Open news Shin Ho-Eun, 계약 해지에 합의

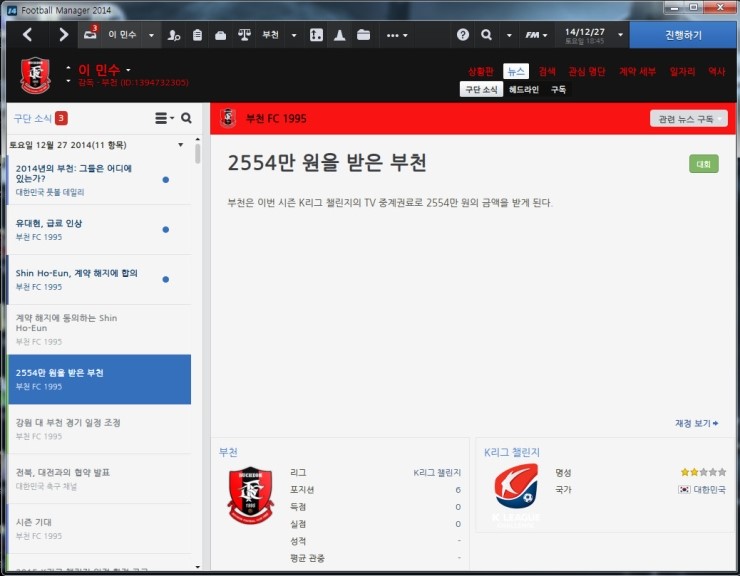99,280
